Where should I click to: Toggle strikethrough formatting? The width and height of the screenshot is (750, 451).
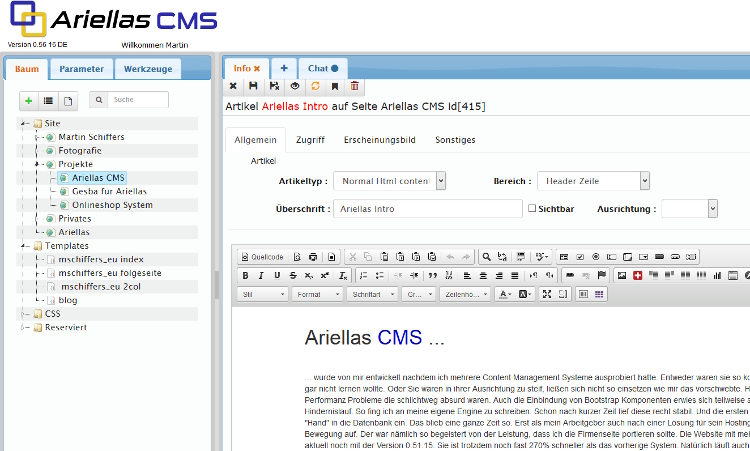coord(293,275)
